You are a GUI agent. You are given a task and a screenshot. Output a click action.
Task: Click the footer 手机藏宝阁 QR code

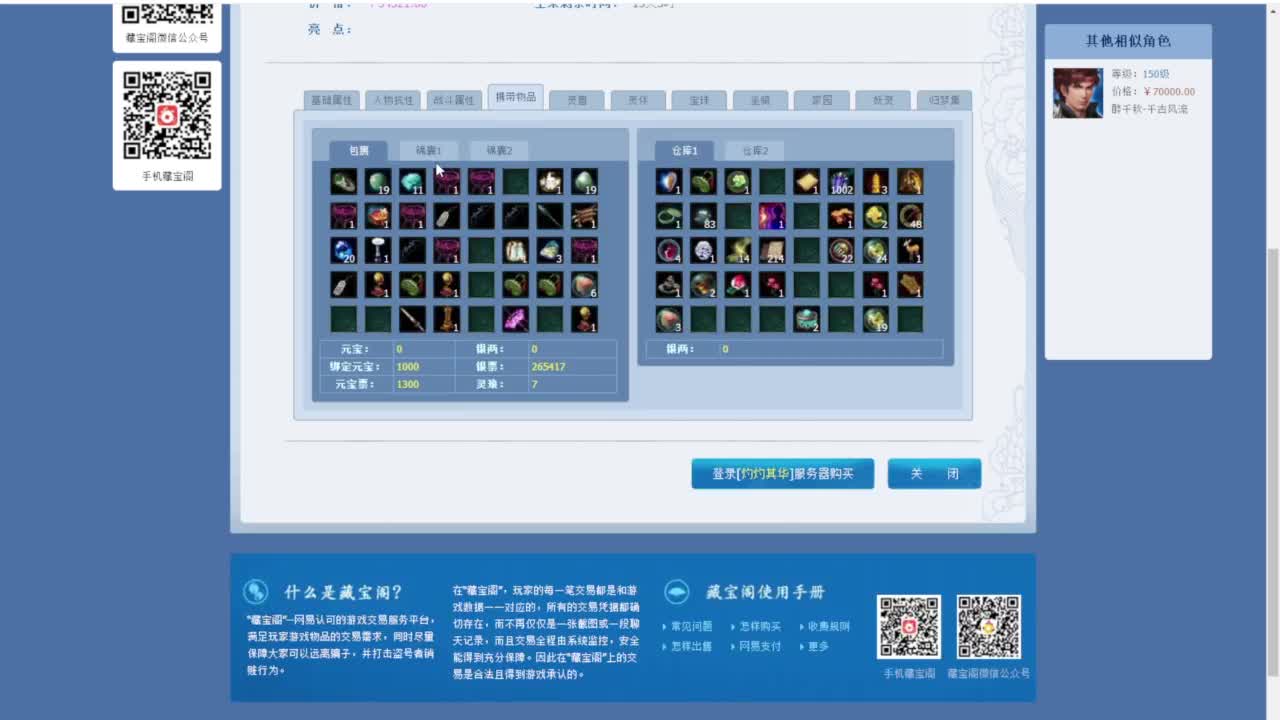pos(909,627)
